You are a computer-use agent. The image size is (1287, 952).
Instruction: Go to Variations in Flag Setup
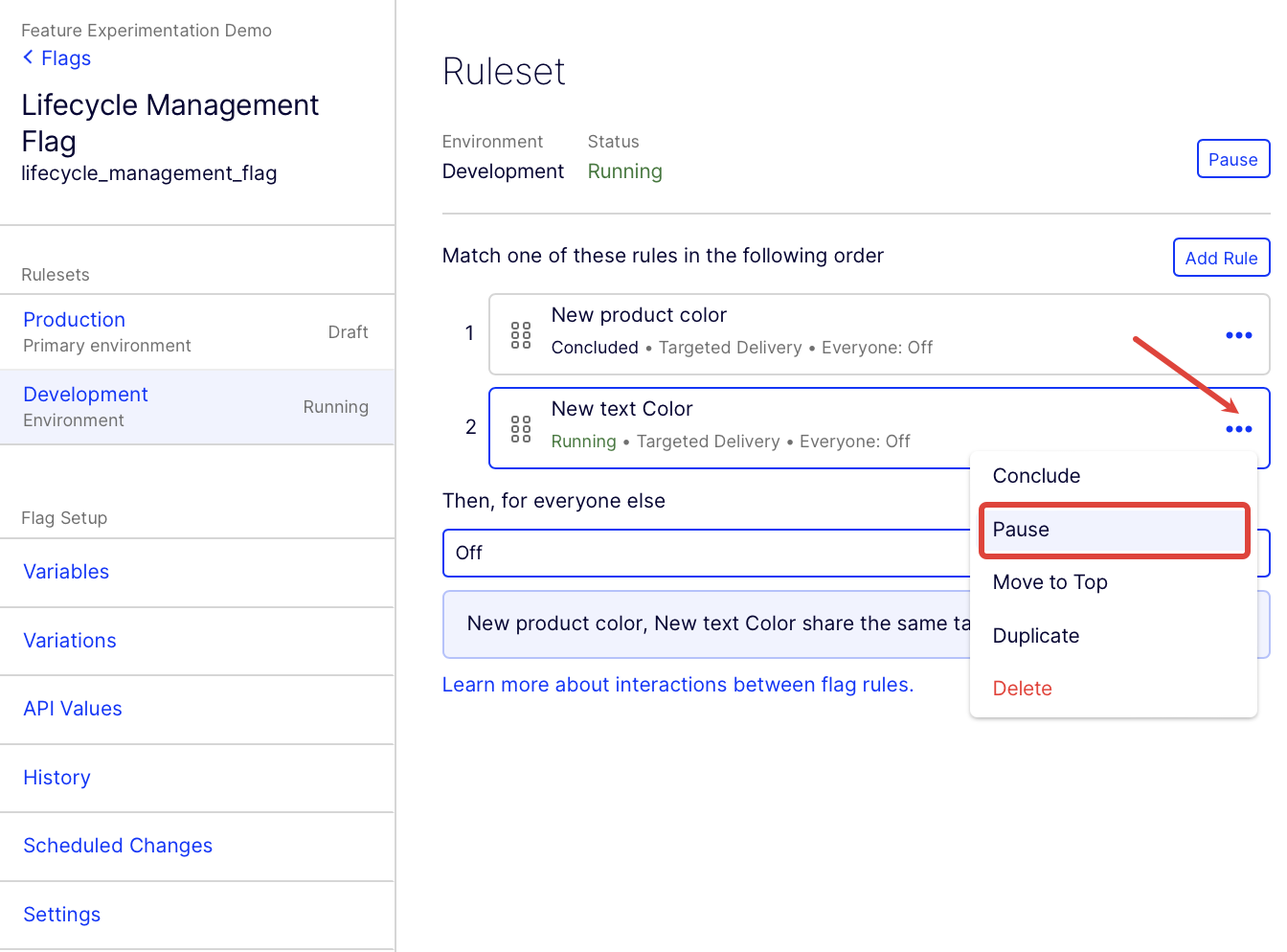70,641
